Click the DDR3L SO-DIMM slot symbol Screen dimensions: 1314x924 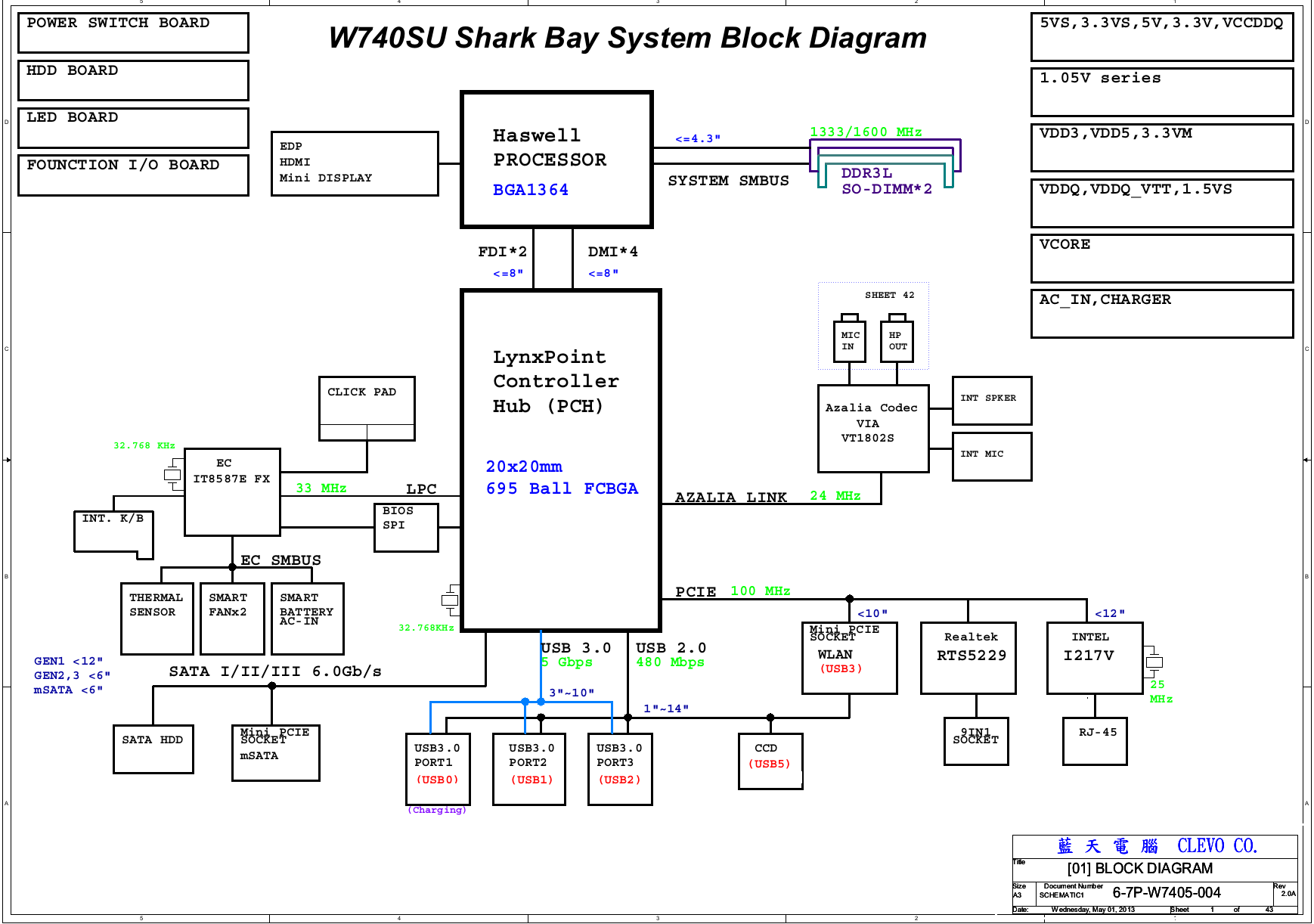coord(885,165)
